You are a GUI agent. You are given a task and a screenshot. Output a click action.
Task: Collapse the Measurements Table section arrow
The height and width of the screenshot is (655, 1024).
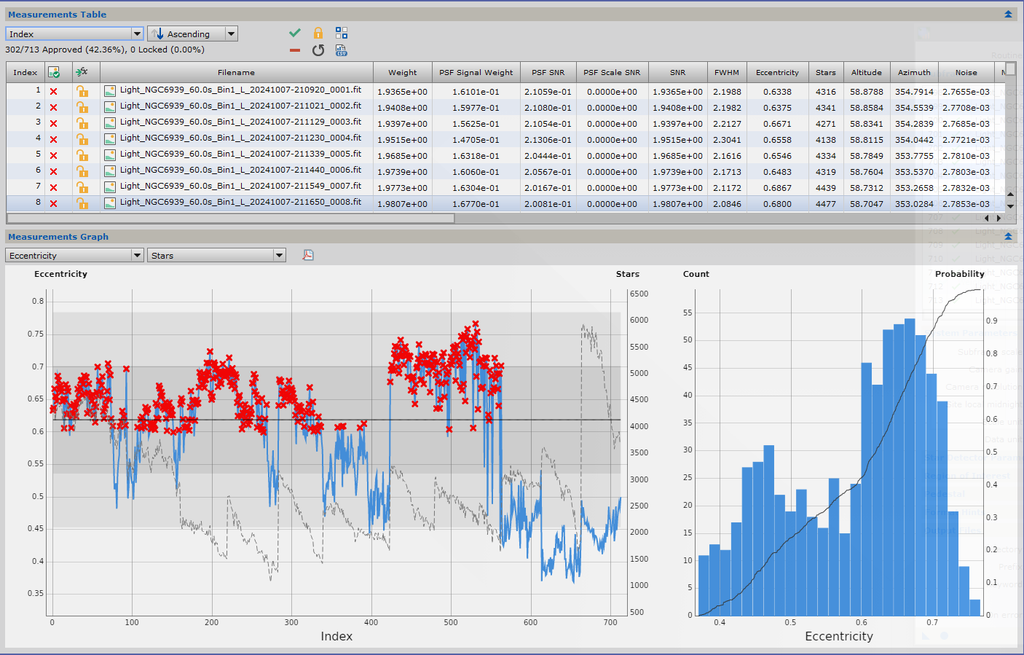tap(1008, 14)
